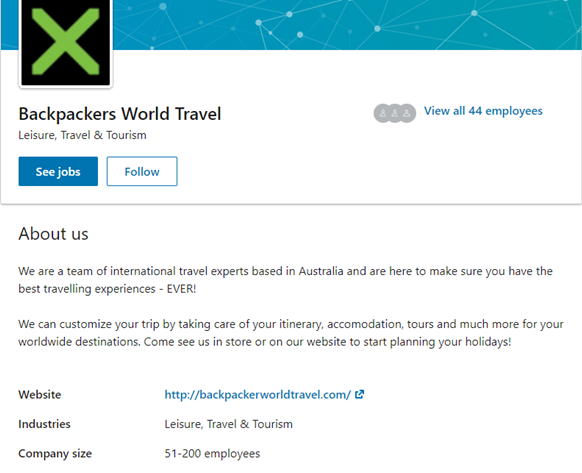Open View all 44 employees link

pos(483,111)
